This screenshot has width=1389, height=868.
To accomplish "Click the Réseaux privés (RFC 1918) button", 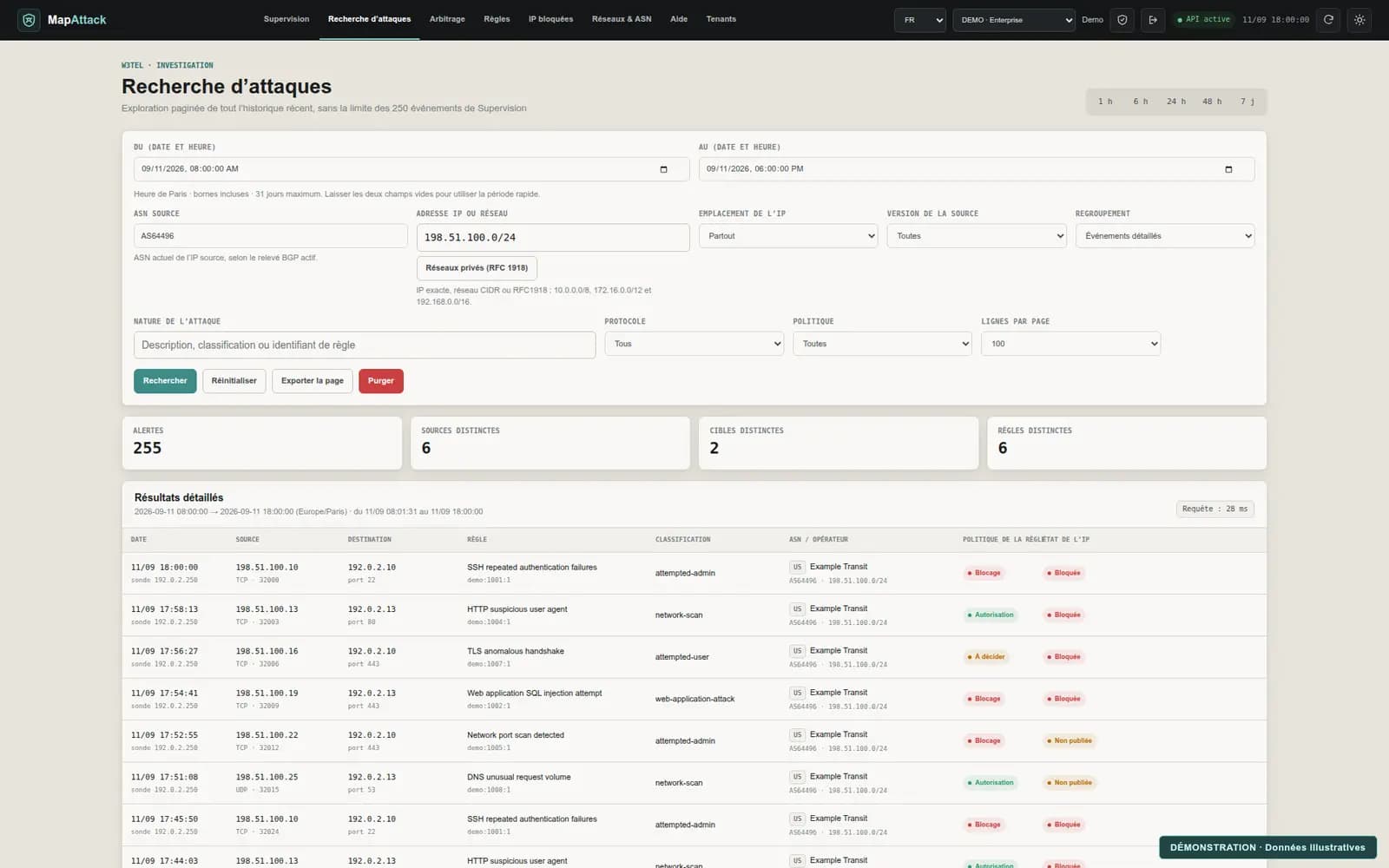I will (x=477, y=268).
